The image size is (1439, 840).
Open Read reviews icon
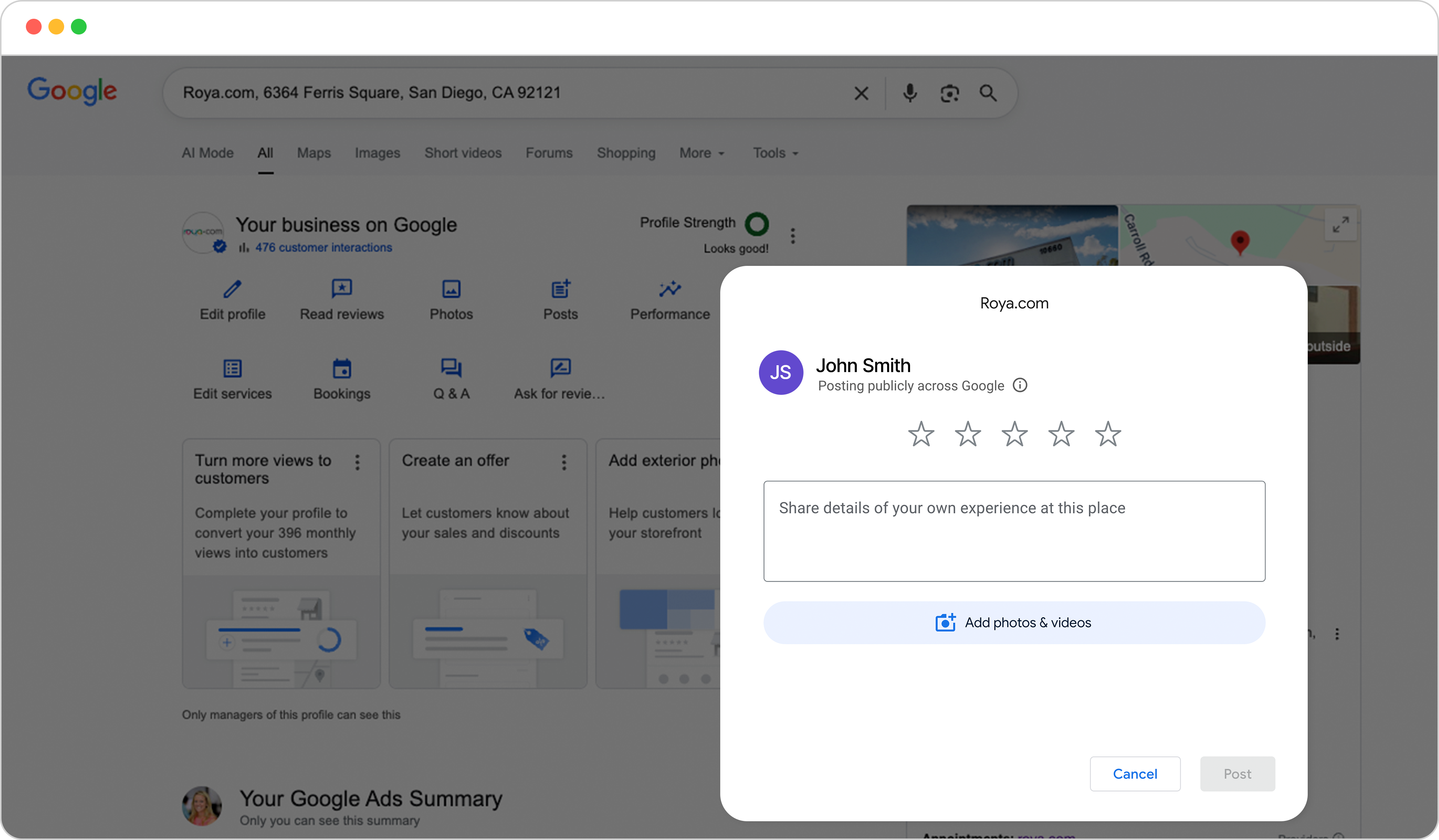pyautogui.click(x=342, y=289)
